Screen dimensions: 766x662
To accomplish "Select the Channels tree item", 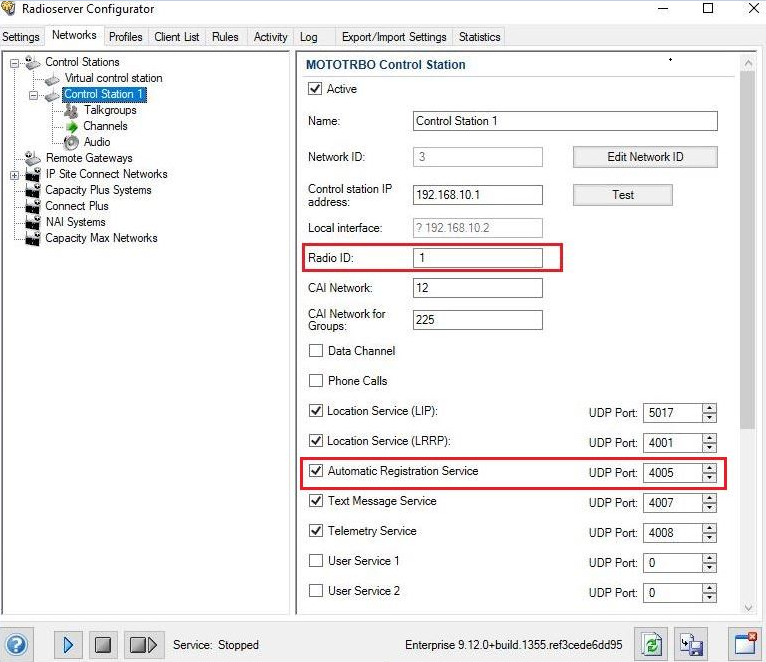I will (x=105, y=126).
